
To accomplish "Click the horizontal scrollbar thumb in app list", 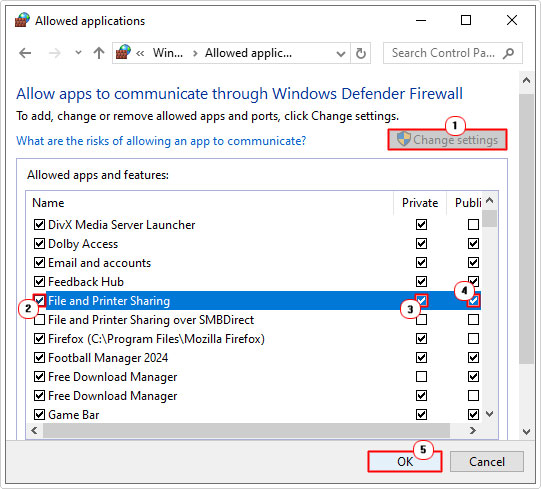I will (x=246, y=431).
